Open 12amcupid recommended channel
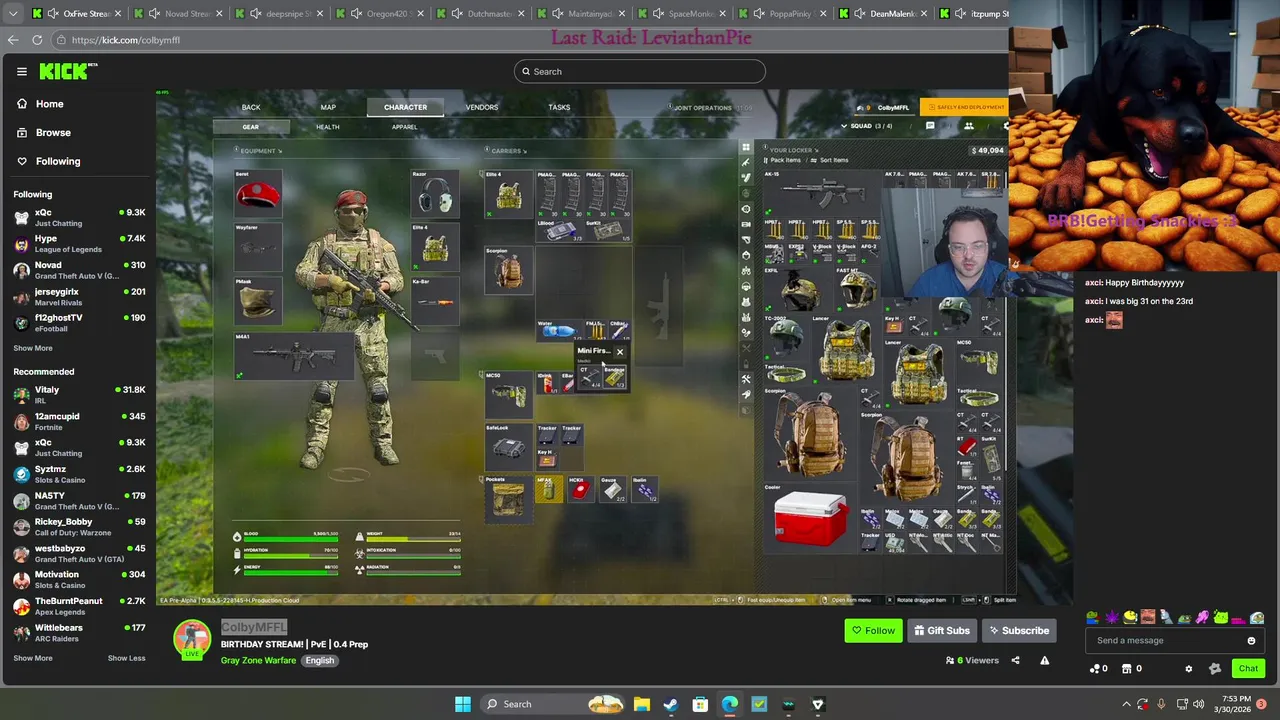1280x720 pixels. [x=79, y=421]
